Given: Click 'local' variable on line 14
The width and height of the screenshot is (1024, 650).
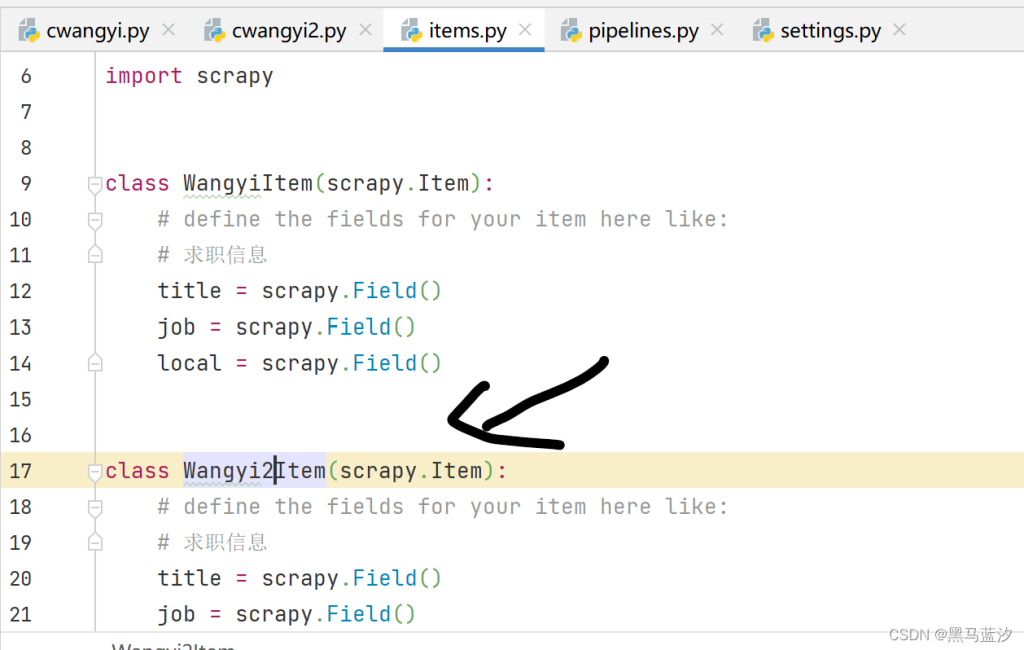Looking at the screenshot, I should click(189, 363).
